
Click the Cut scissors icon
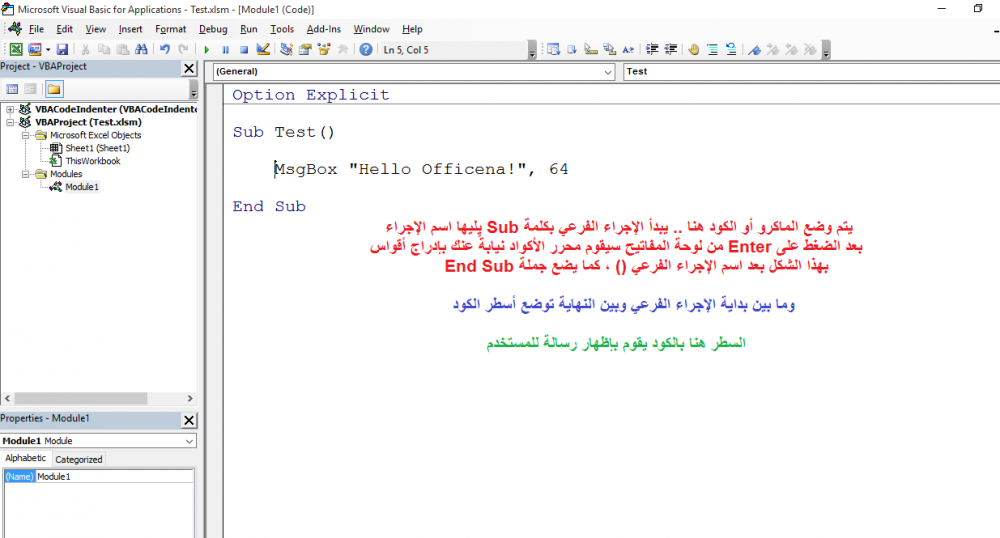point(85,50)
